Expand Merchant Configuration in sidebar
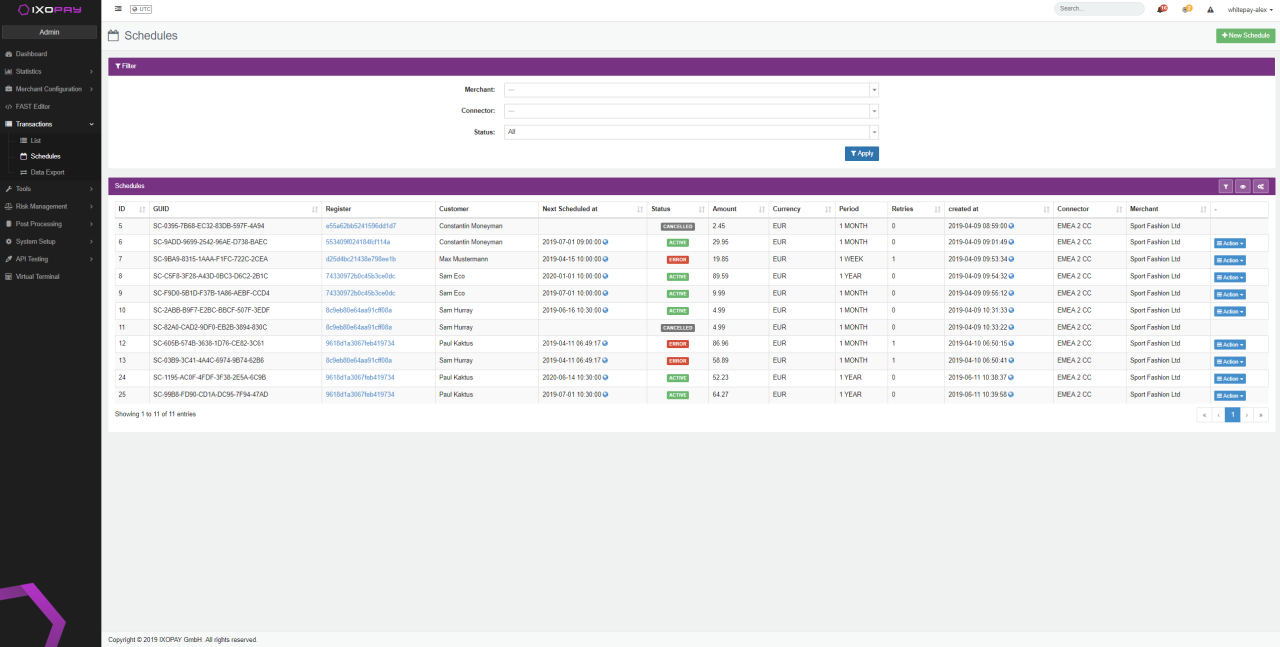This screenshot has width=1280, height=647. 50,89
